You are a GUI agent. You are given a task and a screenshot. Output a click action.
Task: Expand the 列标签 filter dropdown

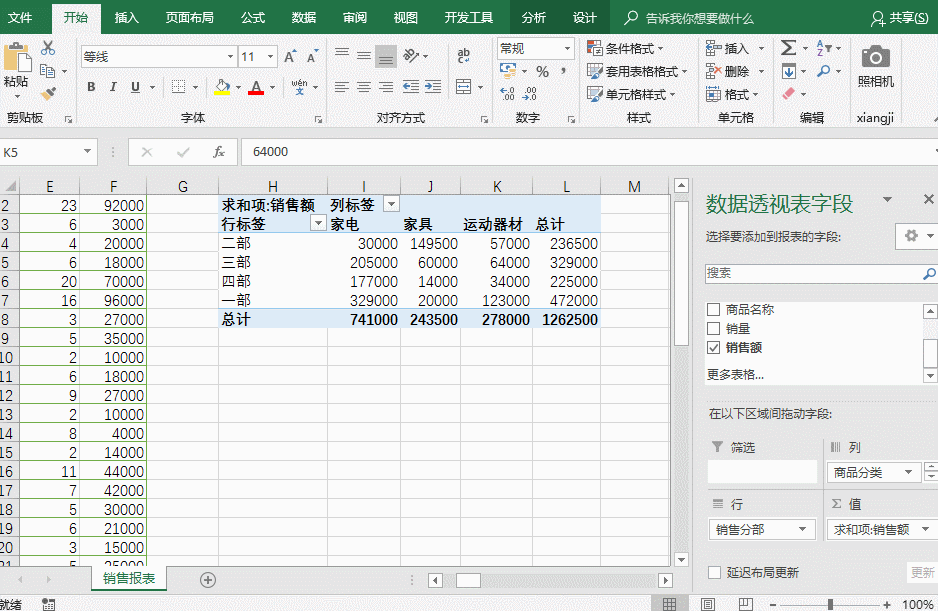coord(390,205)
